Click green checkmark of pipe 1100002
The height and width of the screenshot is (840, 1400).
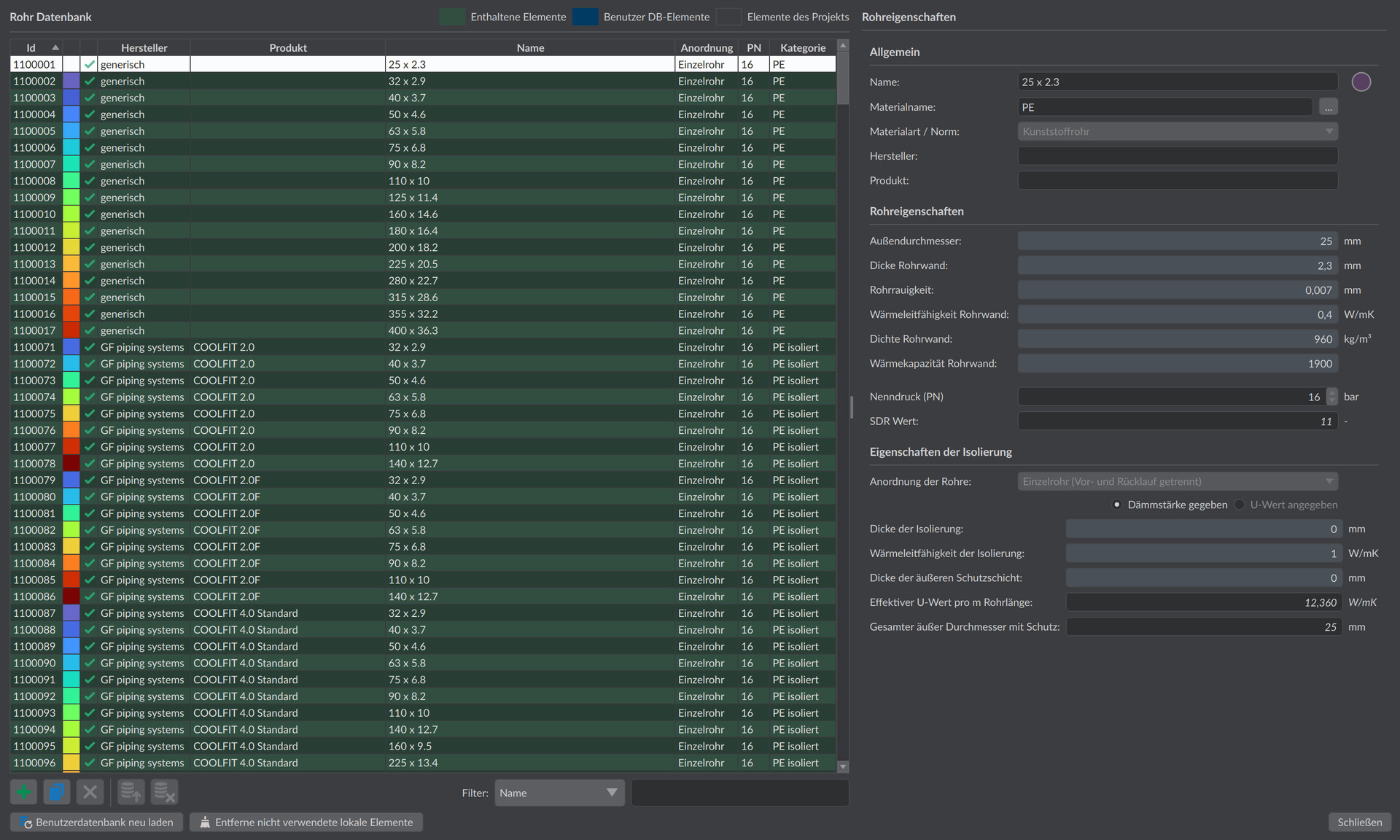point(90,81)
